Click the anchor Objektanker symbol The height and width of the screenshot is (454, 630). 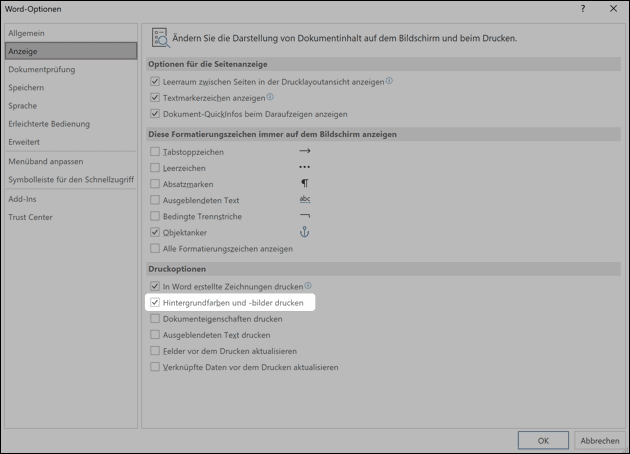tap(305, 232)
